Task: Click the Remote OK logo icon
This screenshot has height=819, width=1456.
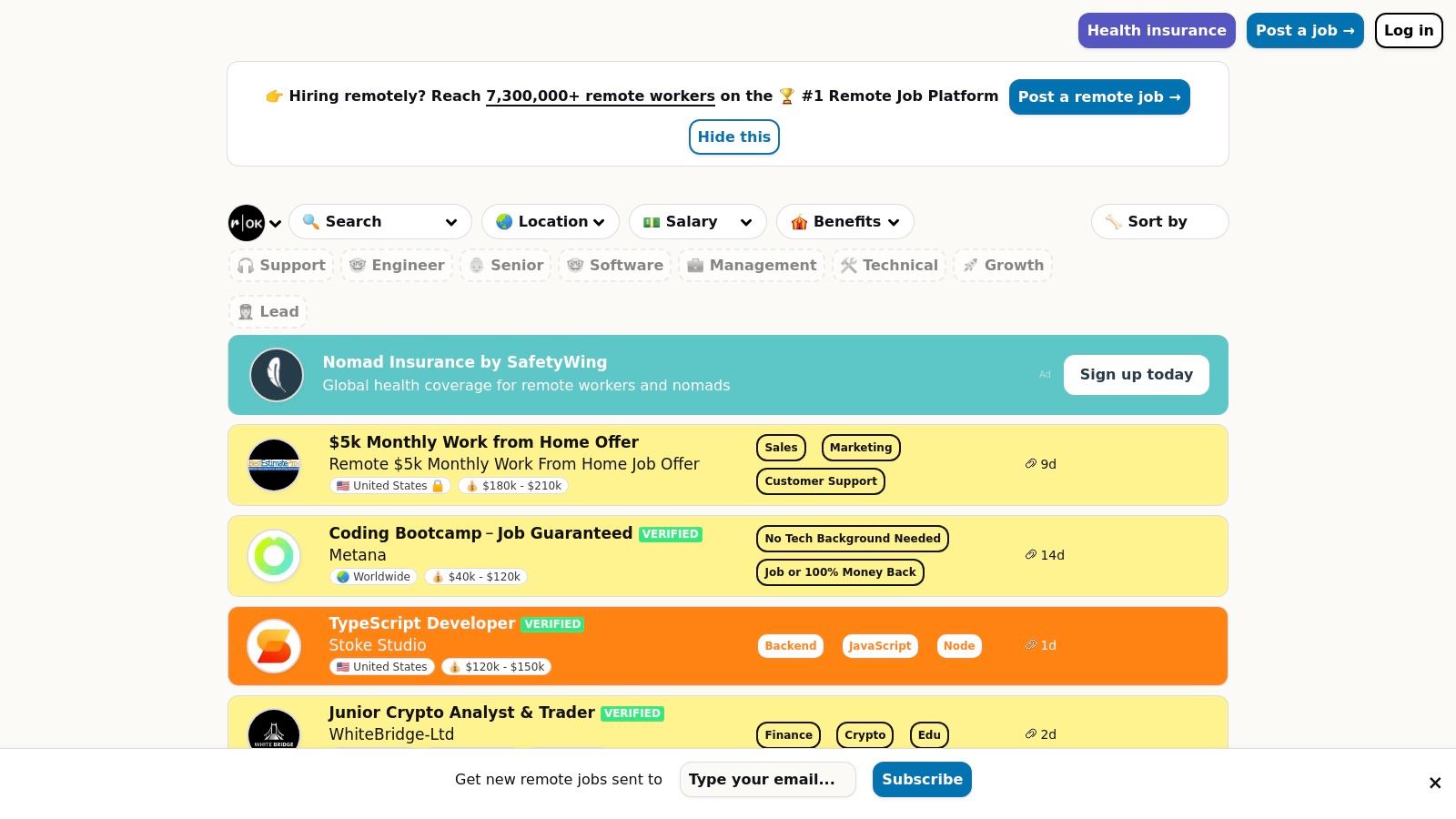Action: pos(247,223)
